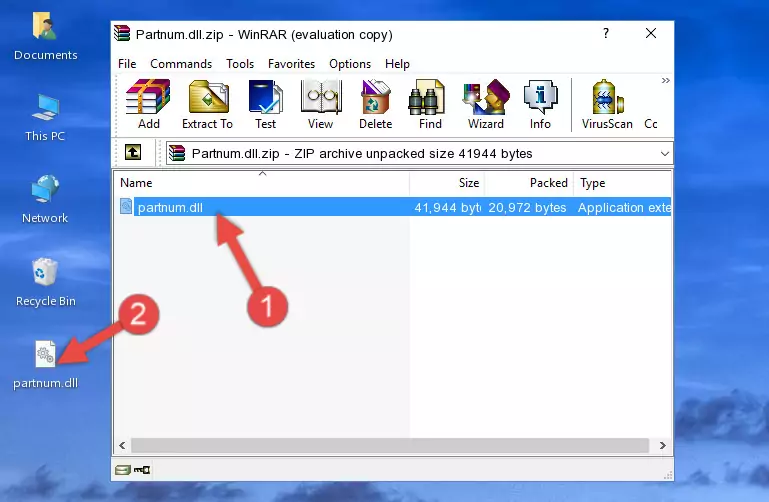Sort by the Type column header

click(x=622, y=183)
